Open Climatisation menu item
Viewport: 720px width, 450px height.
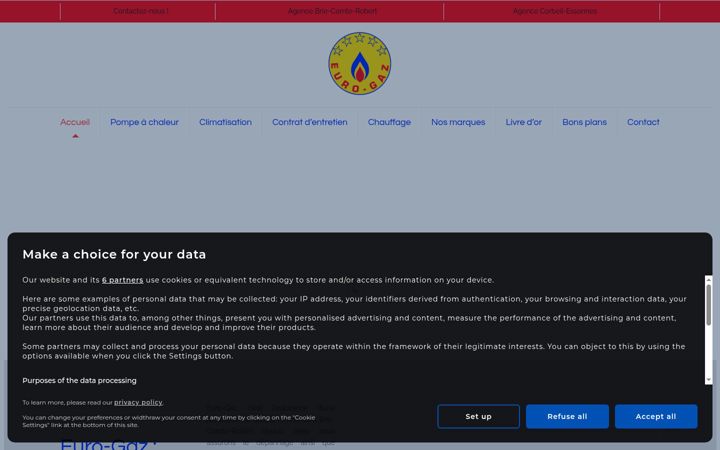coord(225,122)
